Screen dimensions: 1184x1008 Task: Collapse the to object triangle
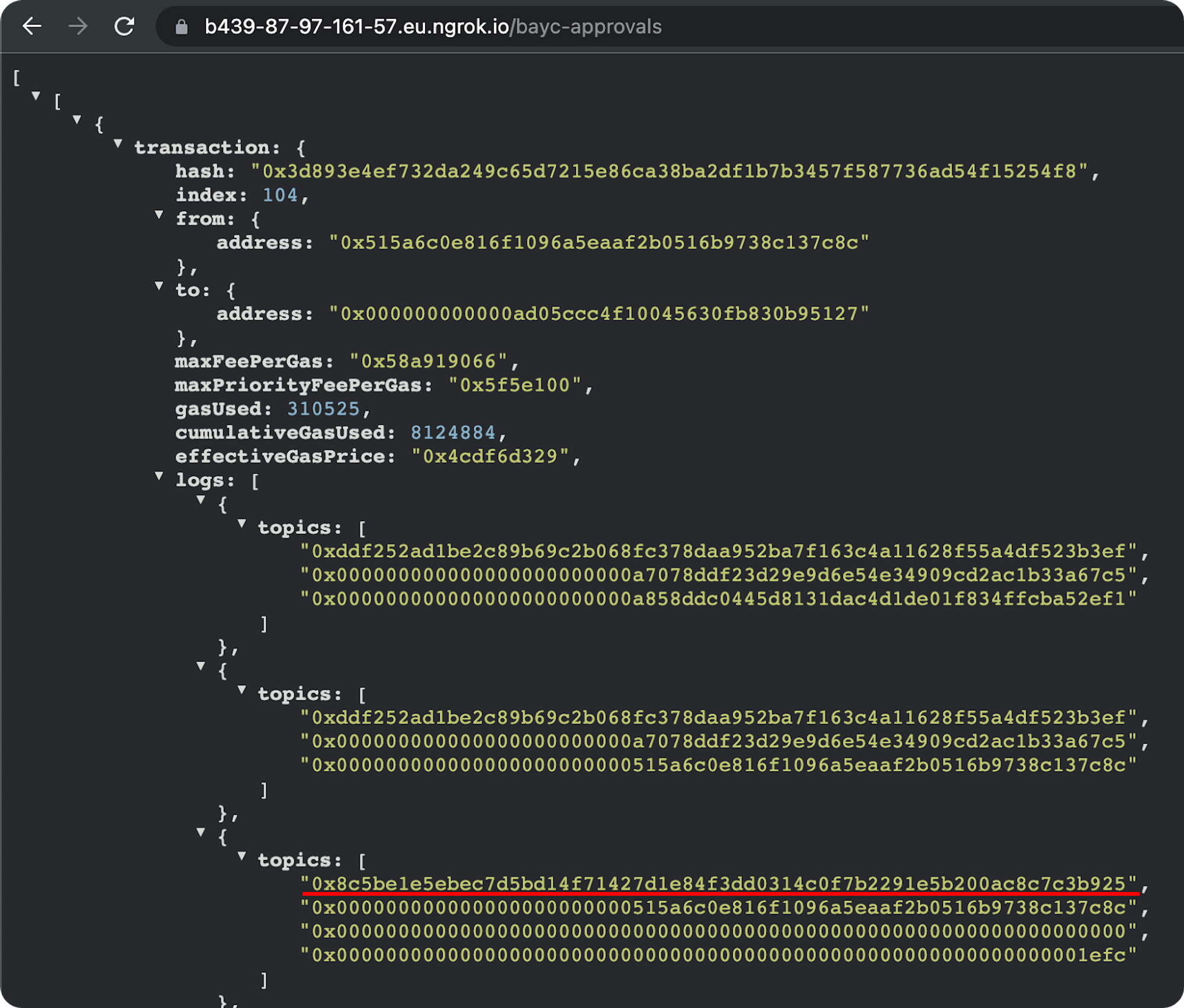point(159,286)
